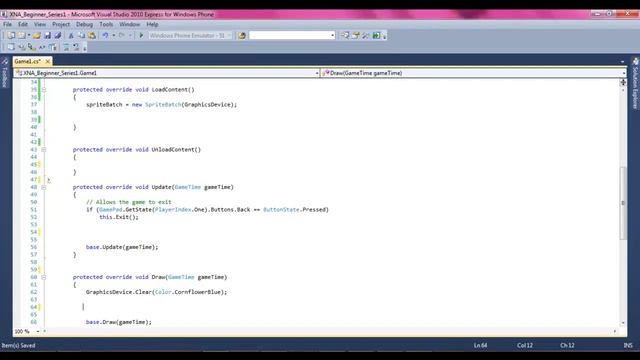Open the Project menu
The width and height of the screenshot is (640, 360).
coord(61,24)
